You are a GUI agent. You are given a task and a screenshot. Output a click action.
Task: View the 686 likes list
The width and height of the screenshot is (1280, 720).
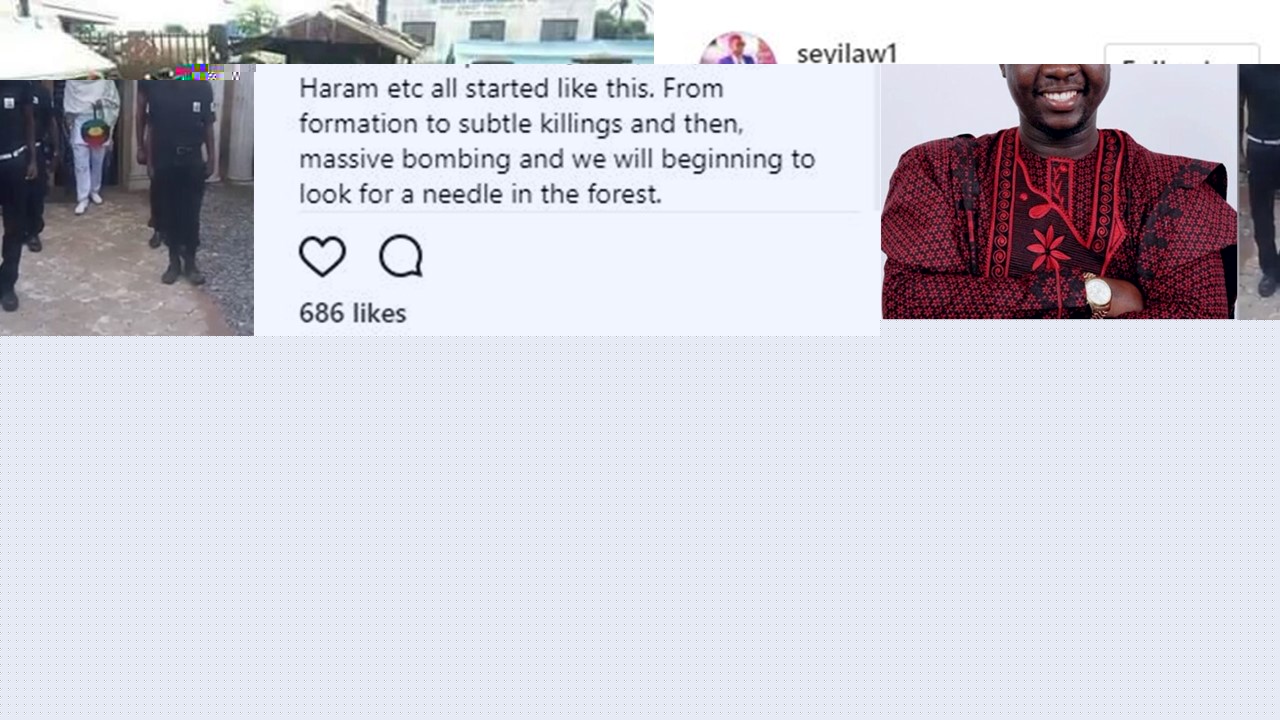tap(352, 313)
